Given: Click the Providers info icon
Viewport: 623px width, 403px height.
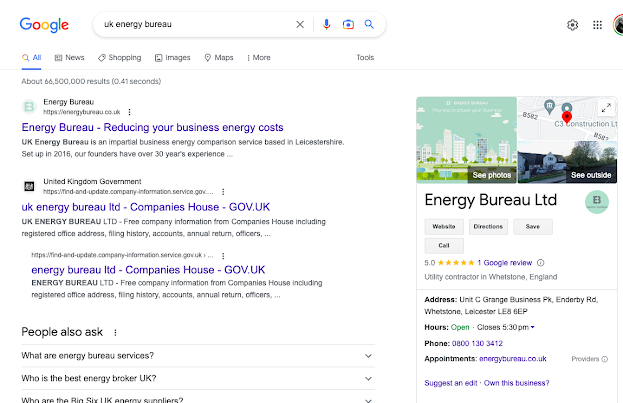Looking at the screenshot, I should (x=604, y=359).
